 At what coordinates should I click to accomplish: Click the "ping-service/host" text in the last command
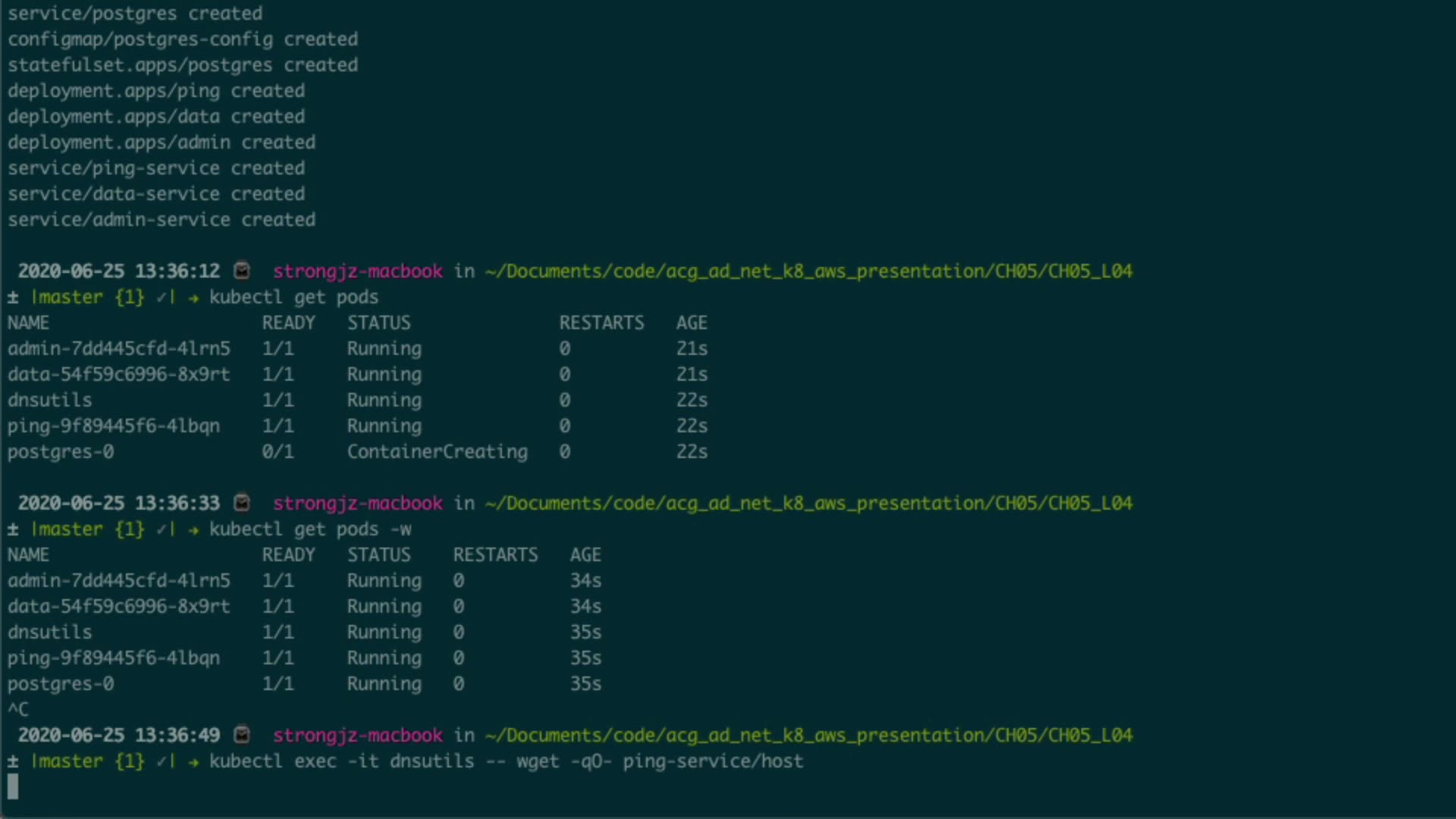tap(712, 761)
